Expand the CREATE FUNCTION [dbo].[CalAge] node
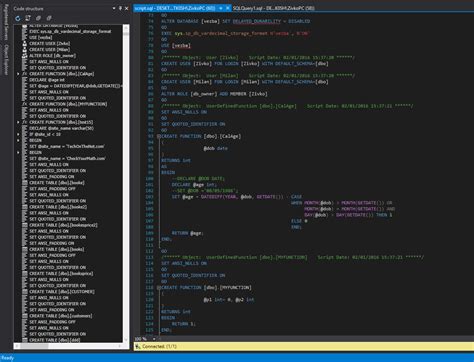Screen dimensions: 474x362 [x=18, y=74]
